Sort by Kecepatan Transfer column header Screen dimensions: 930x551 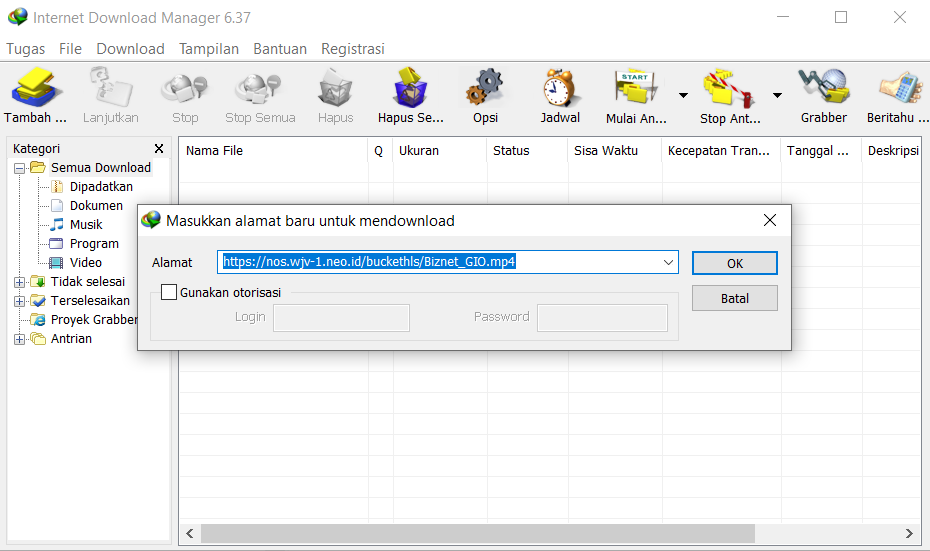tap(721, 151)
